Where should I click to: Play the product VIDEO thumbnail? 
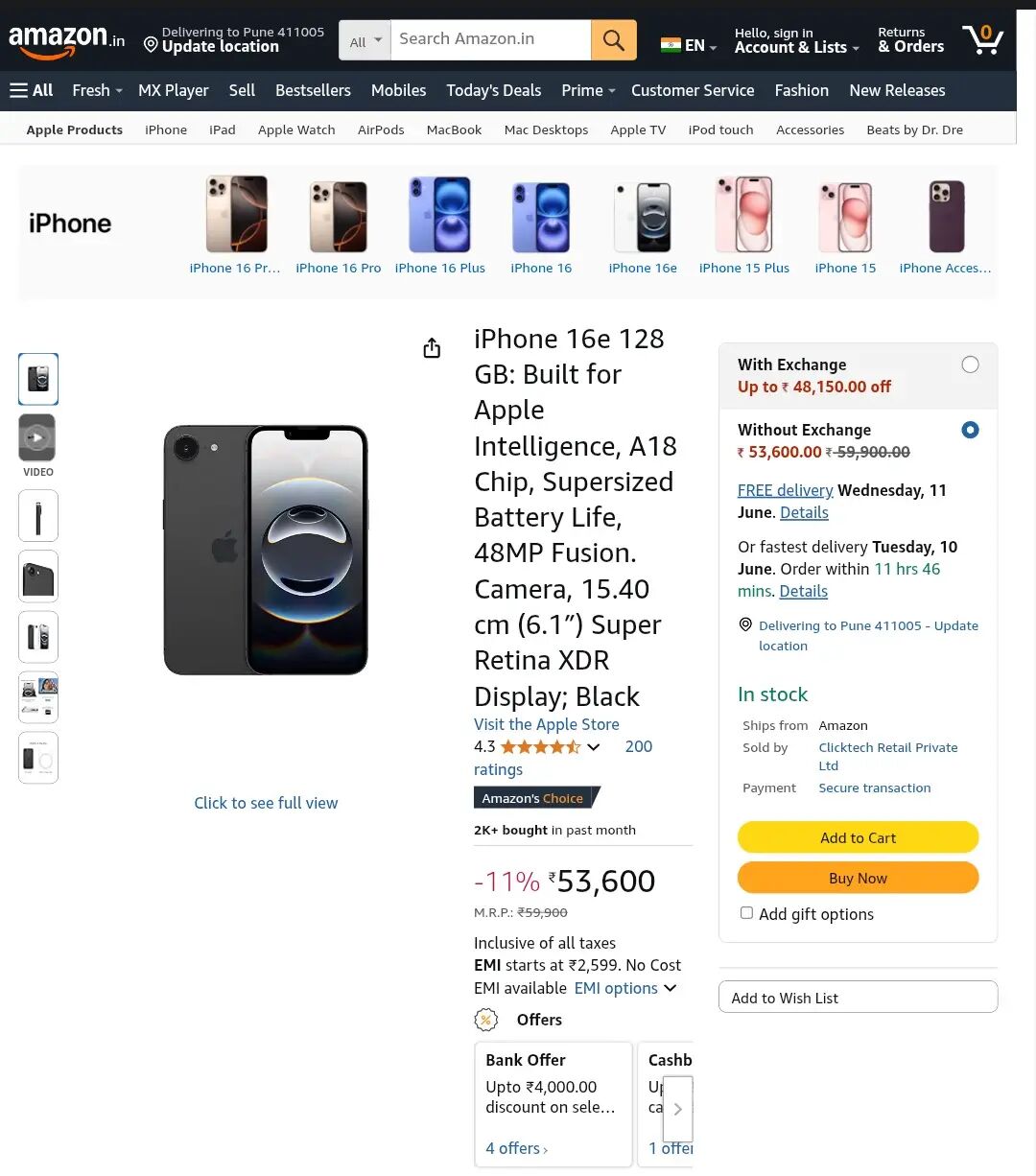tap(37, 438)
